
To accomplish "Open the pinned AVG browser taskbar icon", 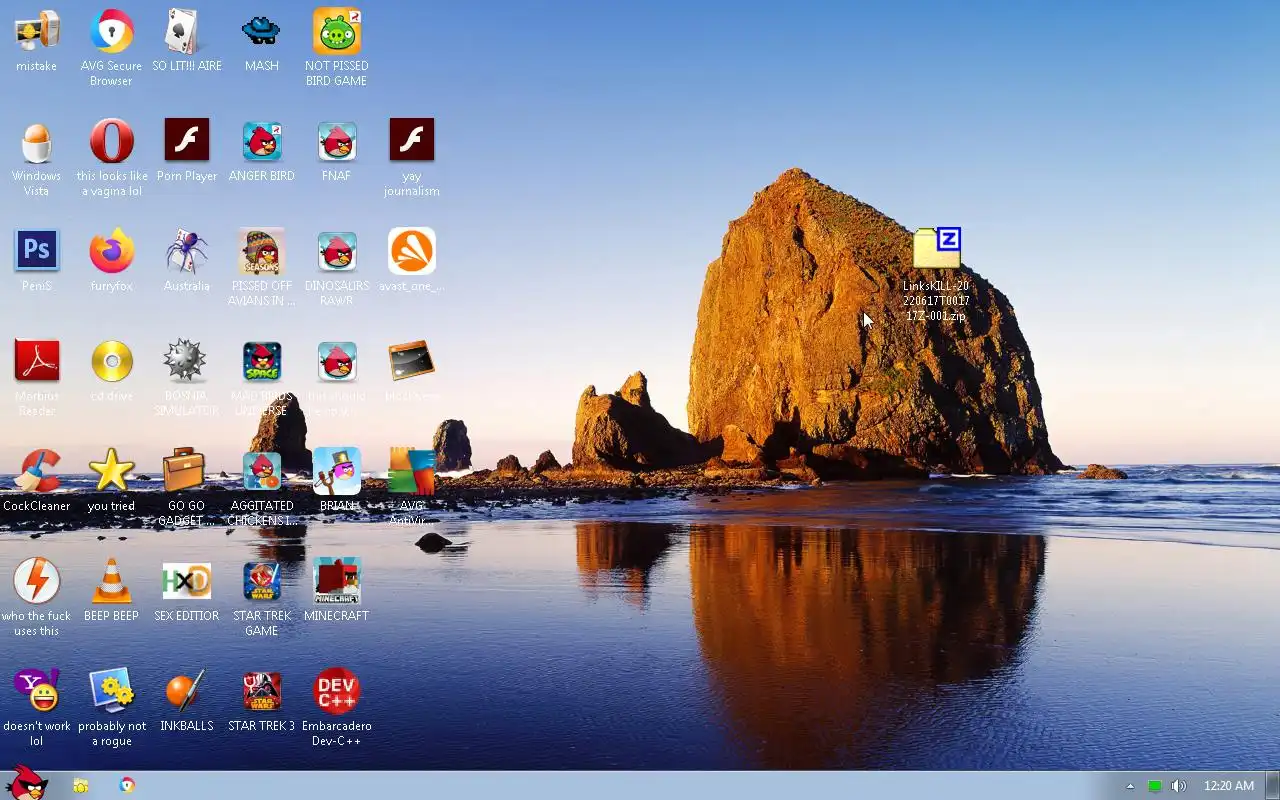I will 127,786.
